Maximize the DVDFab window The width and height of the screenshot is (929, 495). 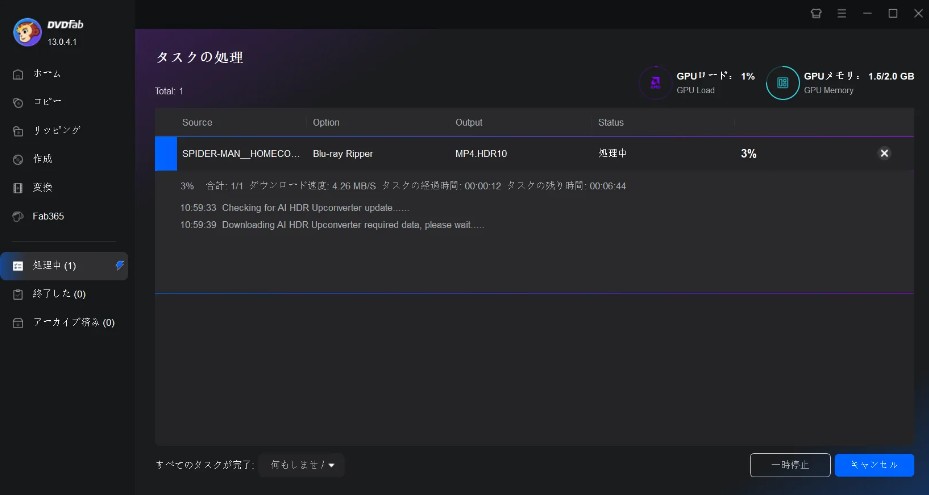coord(893,14)
